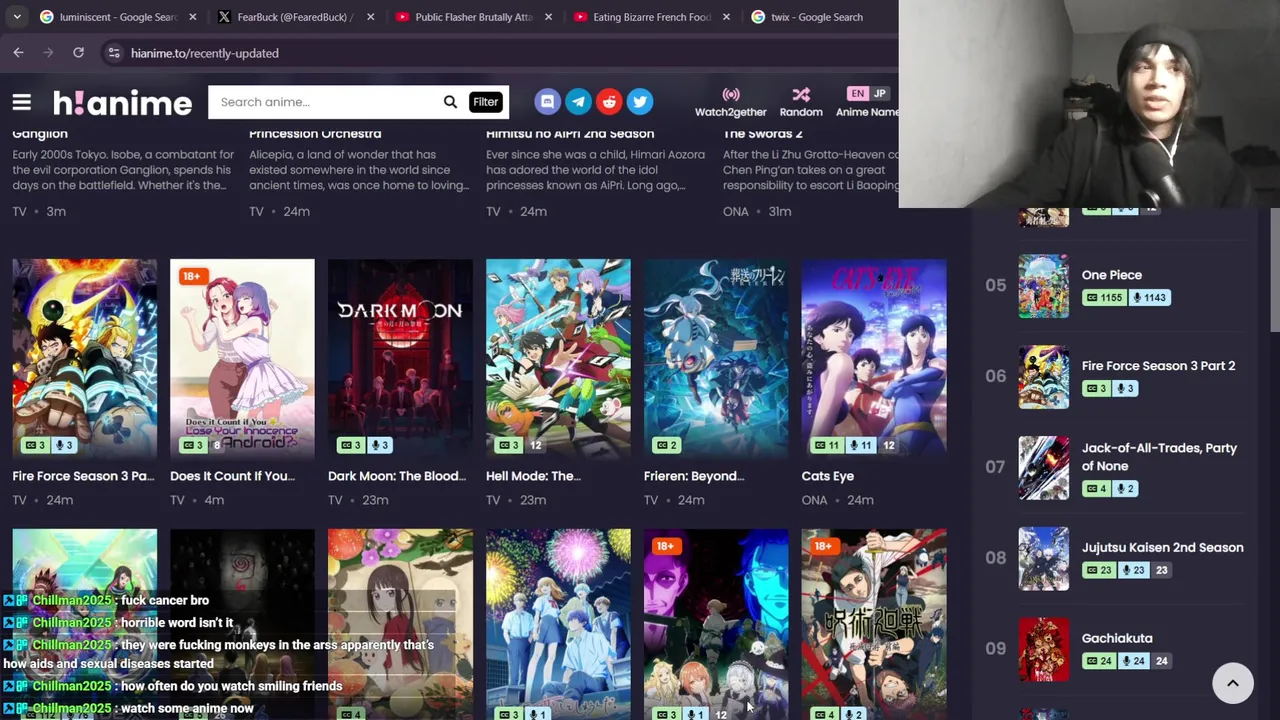This screenshot has width=1280, height=720.
Task: Open Cats Eye poster thumbnail
Action: point(874,358)
